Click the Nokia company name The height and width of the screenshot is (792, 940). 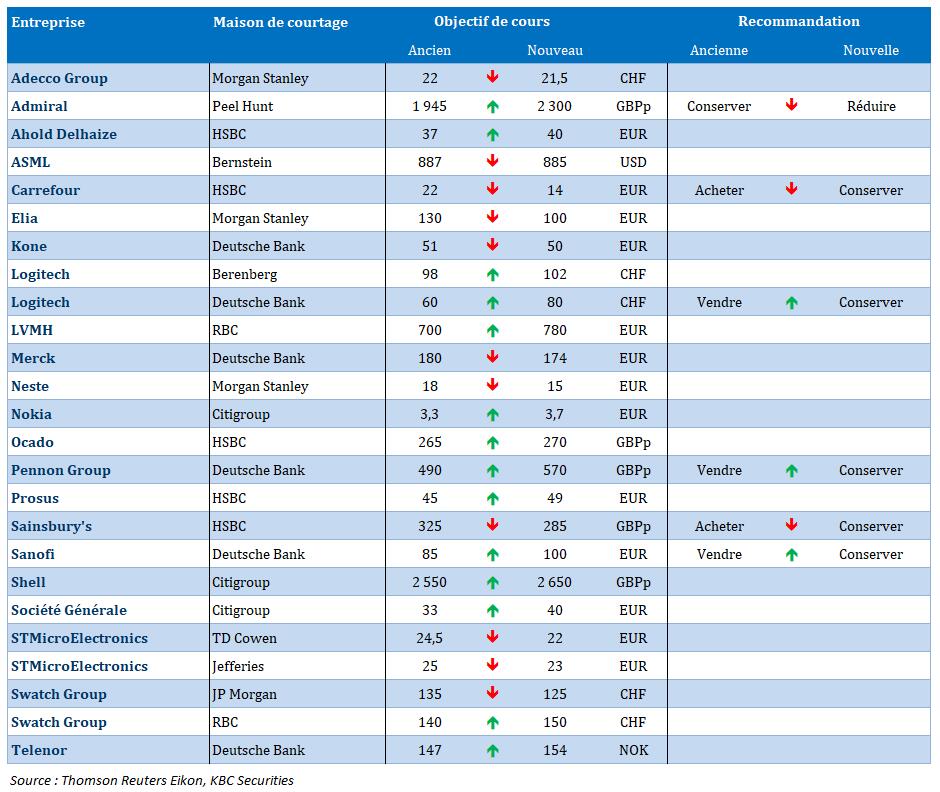[x=31, y=414]
